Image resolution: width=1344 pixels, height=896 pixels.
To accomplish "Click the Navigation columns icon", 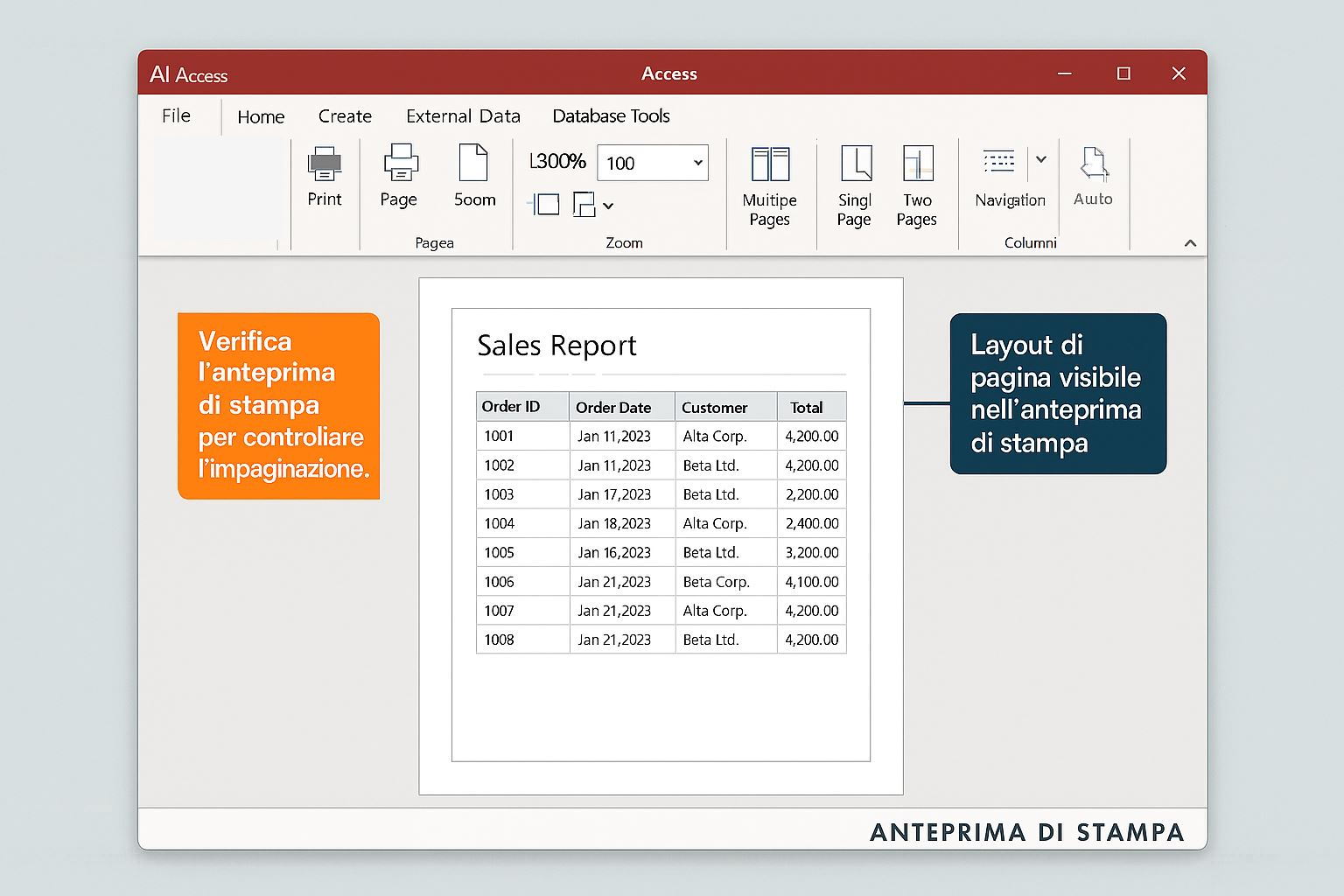I will pyautogui.click(x=998, y=162).
